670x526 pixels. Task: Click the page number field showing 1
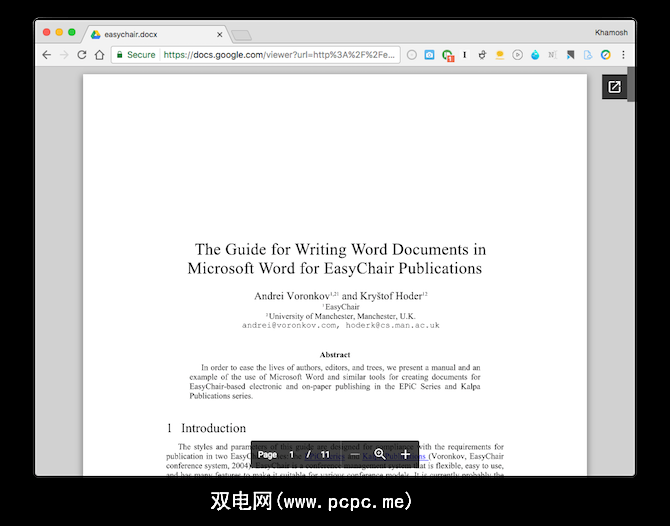[x=291, y=455]
